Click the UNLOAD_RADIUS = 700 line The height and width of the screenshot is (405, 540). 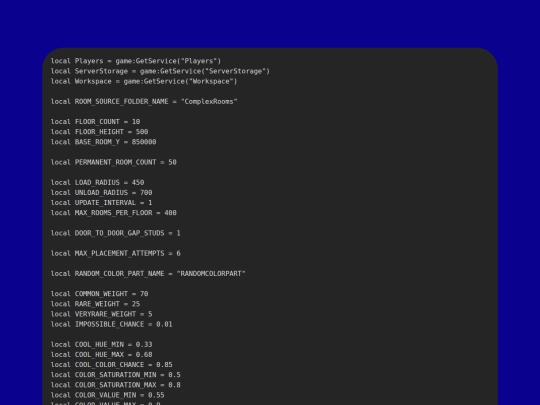102,193
